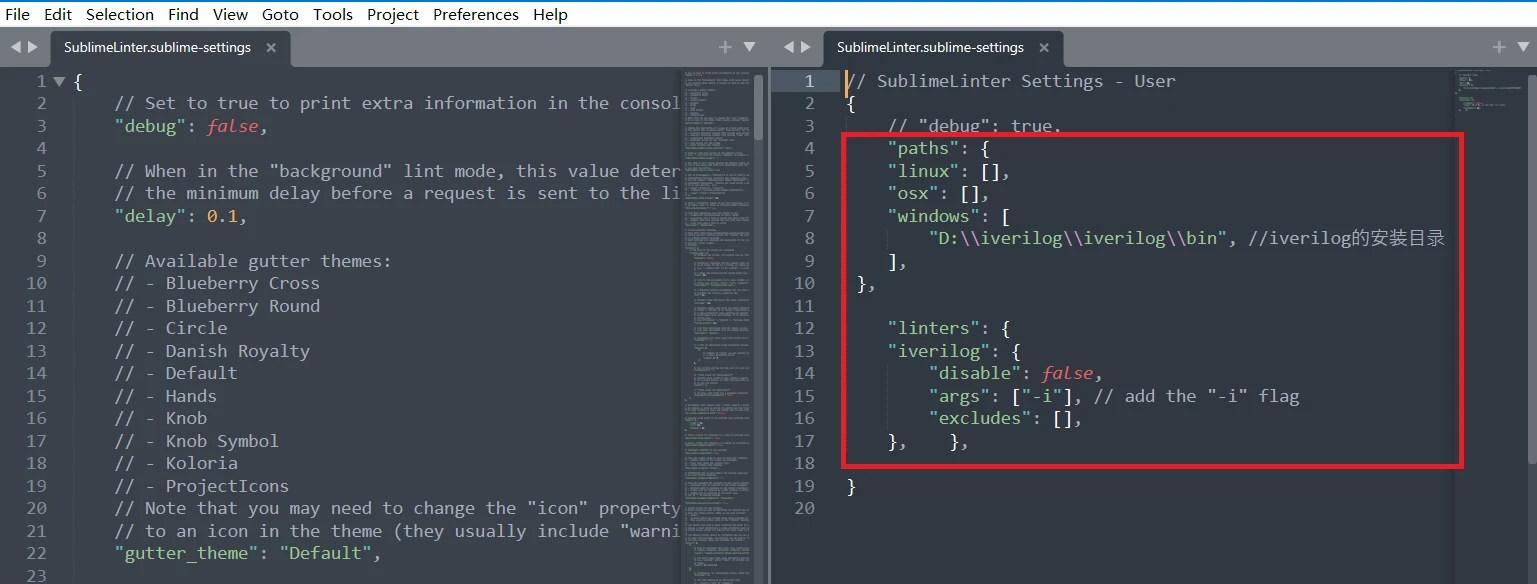Click the forward navigation arrow in left pane

coord(32,46)
